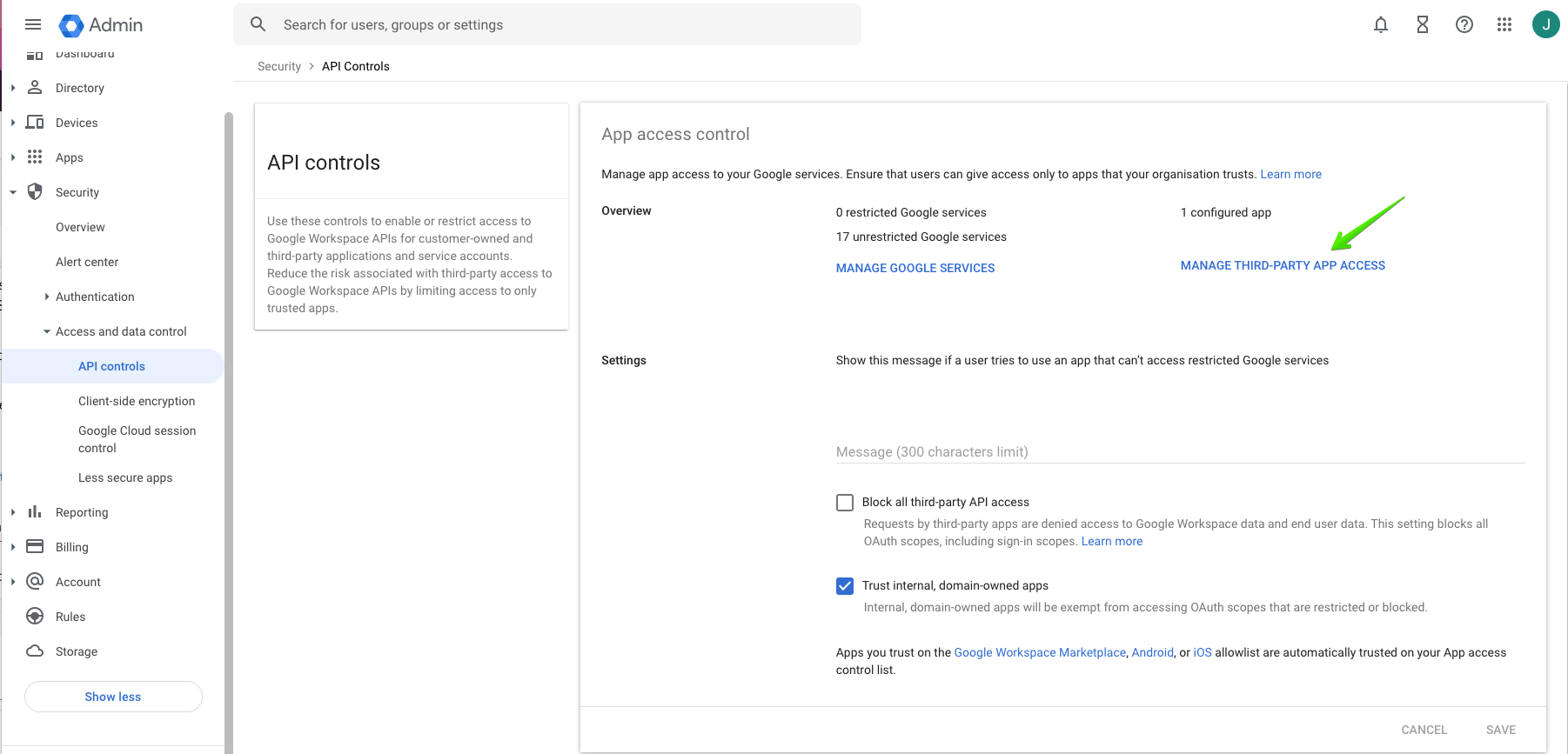Open Google Cloud session control
The width and height of the screenshot is (1568, 754).
click(137, 439)
